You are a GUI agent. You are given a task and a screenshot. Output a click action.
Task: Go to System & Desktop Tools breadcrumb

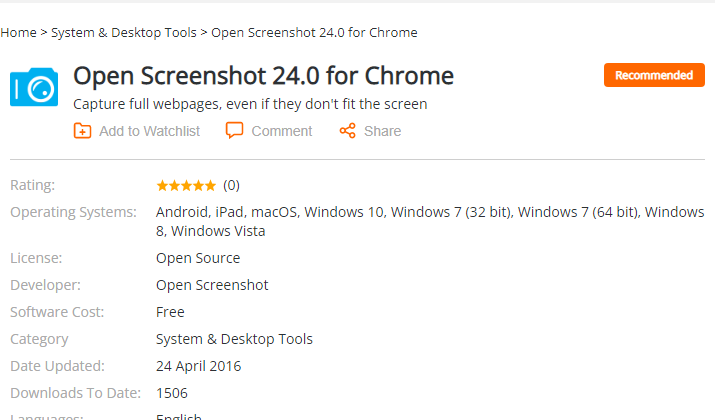click(x=124, y=33)
